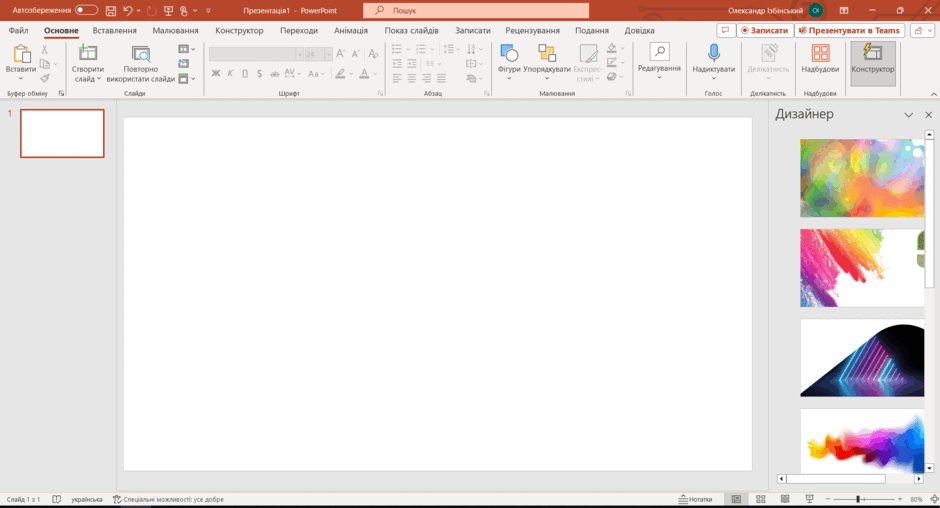Click the Clear formatting icon
This screenshot has width=940, height=508.
[x=373, y=54]
